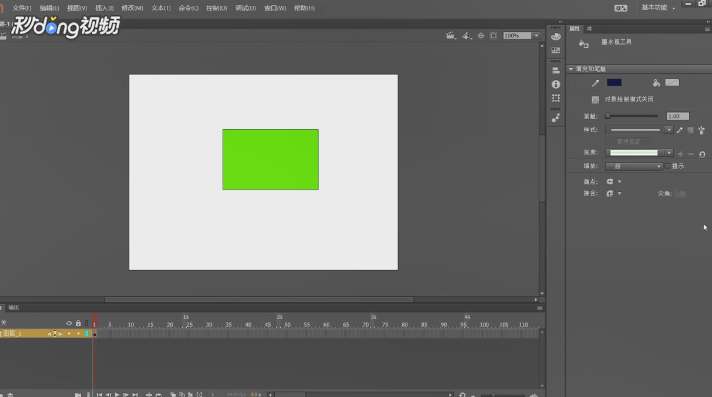Screen dimensions: 712x397
Task: Click the edit stroke style pencil icon
Action: click(679, 130)
